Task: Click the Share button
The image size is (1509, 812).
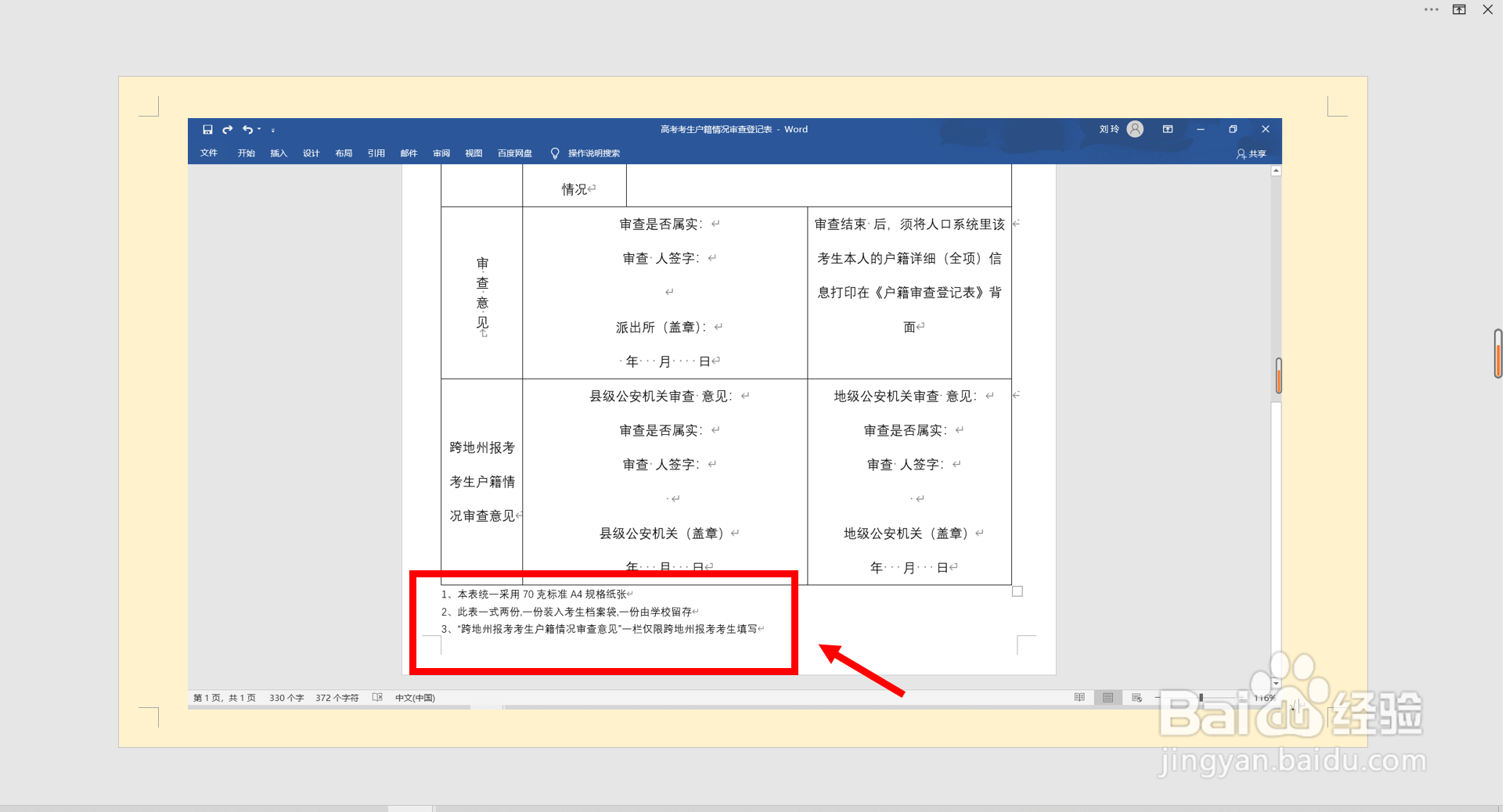Action: pyautogui.click(x=1250, y=154)
